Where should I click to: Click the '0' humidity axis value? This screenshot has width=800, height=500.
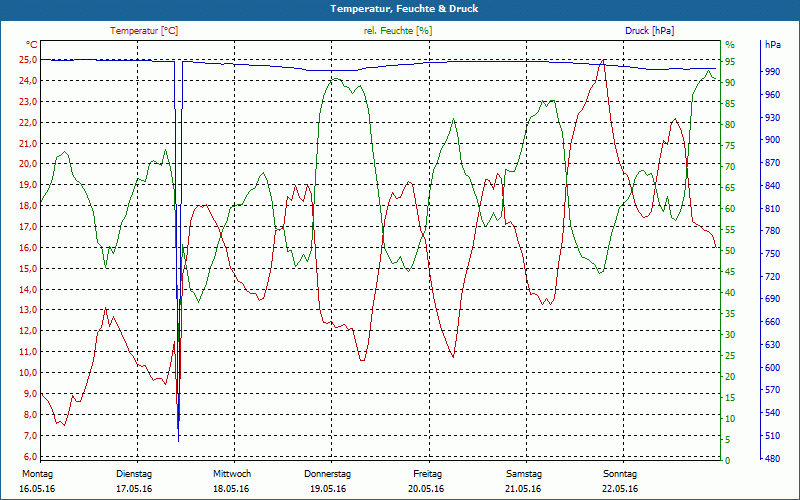(728, 461)
